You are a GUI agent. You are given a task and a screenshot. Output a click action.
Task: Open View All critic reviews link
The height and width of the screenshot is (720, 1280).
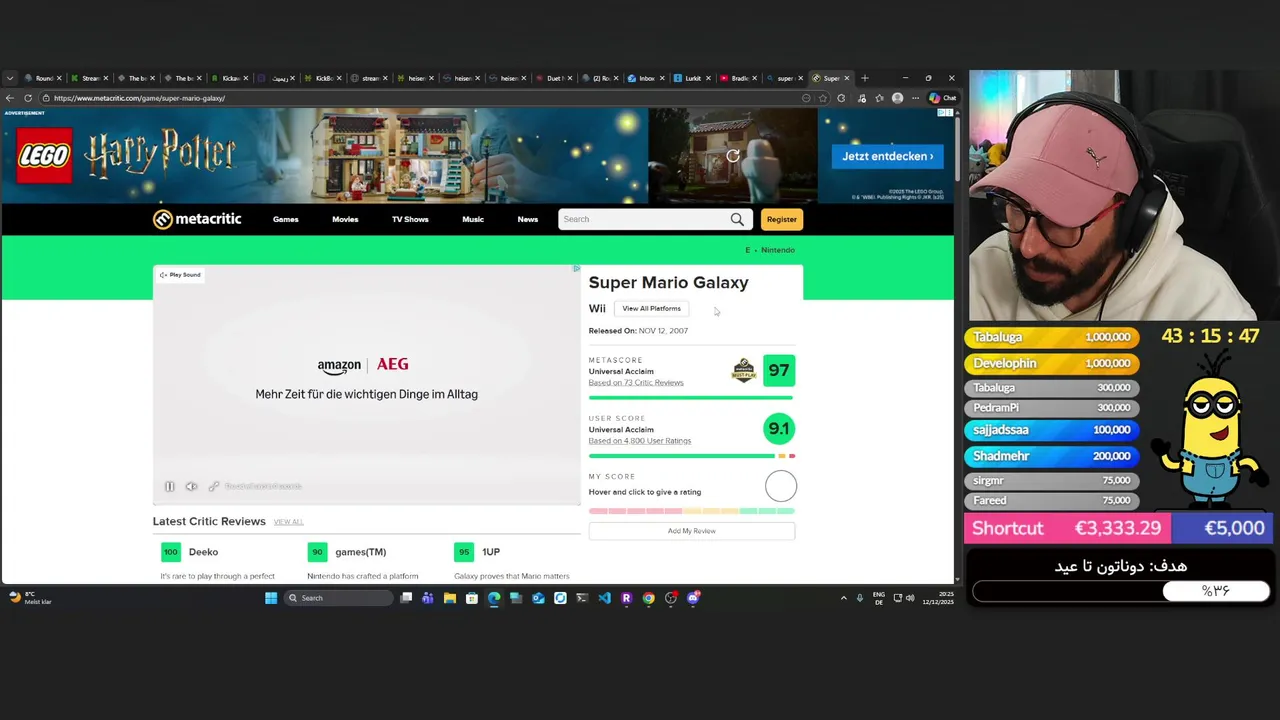tap(288, 522)
